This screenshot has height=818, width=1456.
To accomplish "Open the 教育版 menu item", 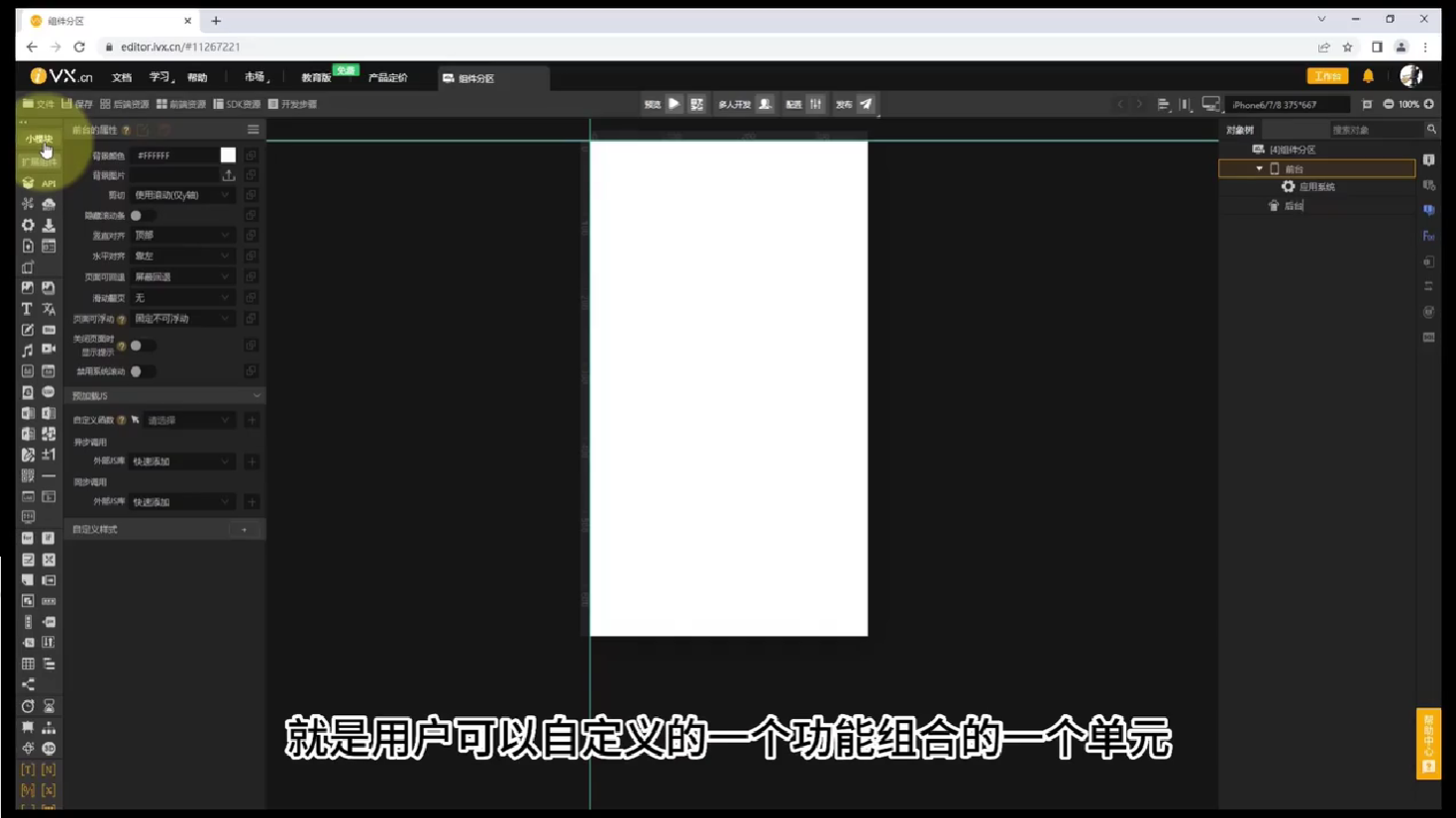I will coord(316,77).
